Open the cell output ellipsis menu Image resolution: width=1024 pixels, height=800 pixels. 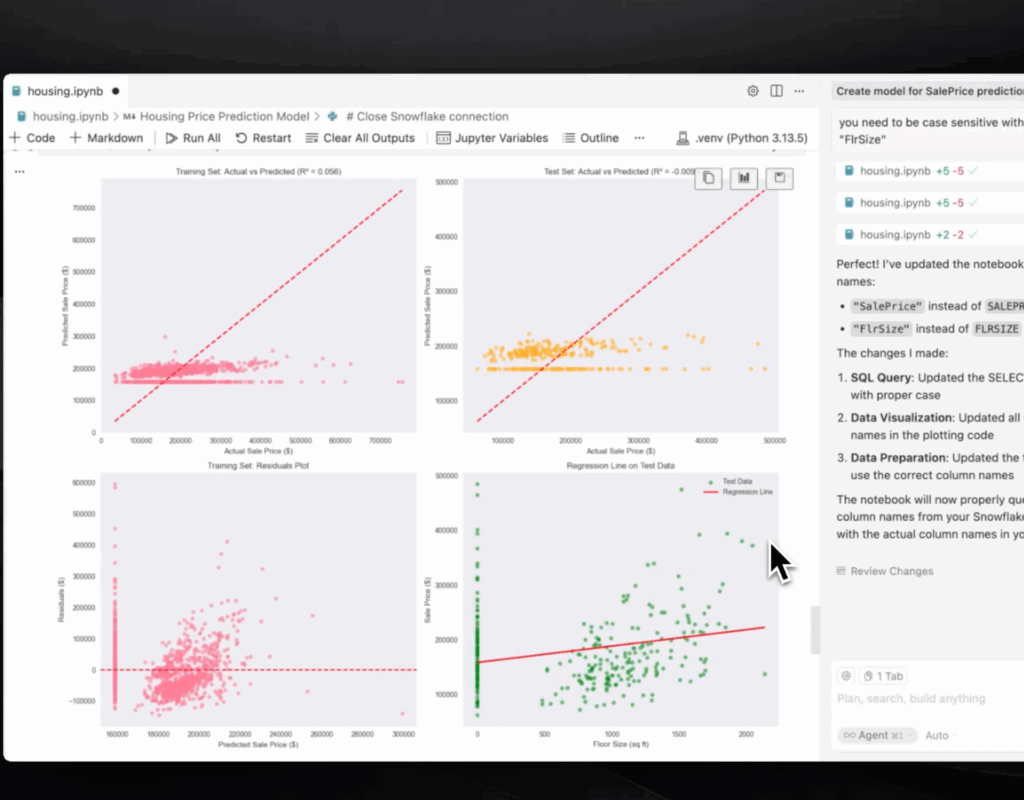(x=20, y=172)
